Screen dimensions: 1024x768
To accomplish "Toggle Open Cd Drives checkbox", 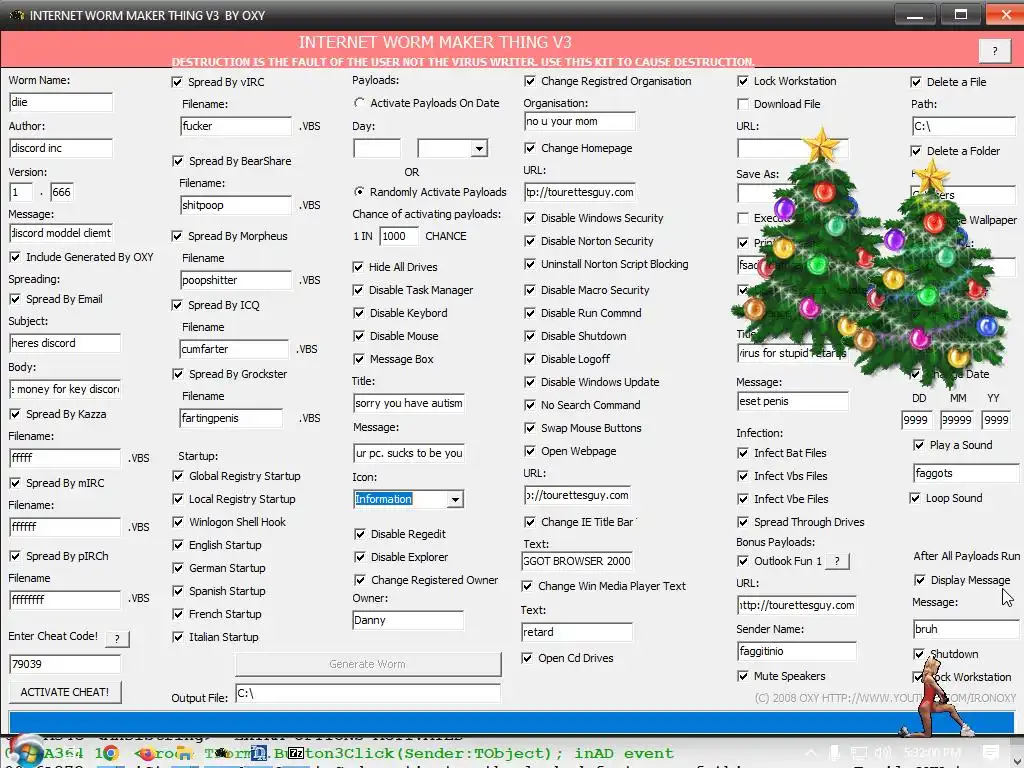I will [x=527, y=658].
